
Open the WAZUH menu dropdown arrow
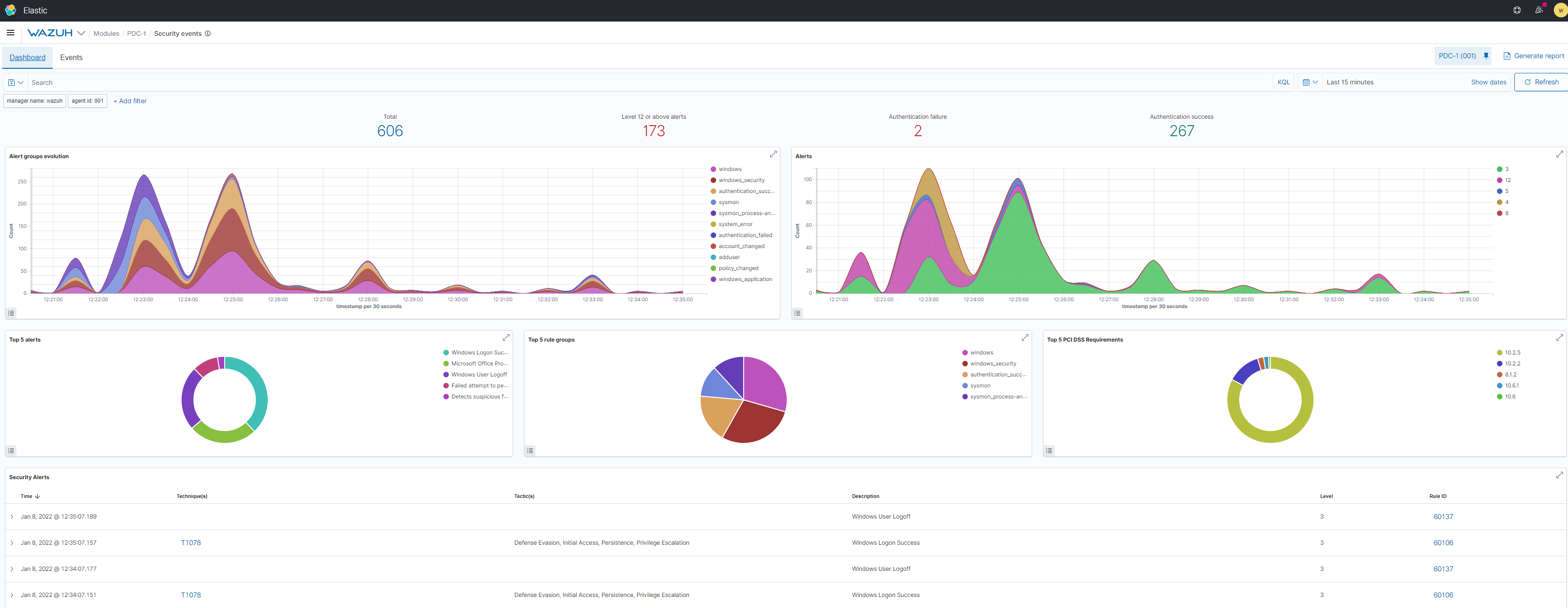pos(81,33)
